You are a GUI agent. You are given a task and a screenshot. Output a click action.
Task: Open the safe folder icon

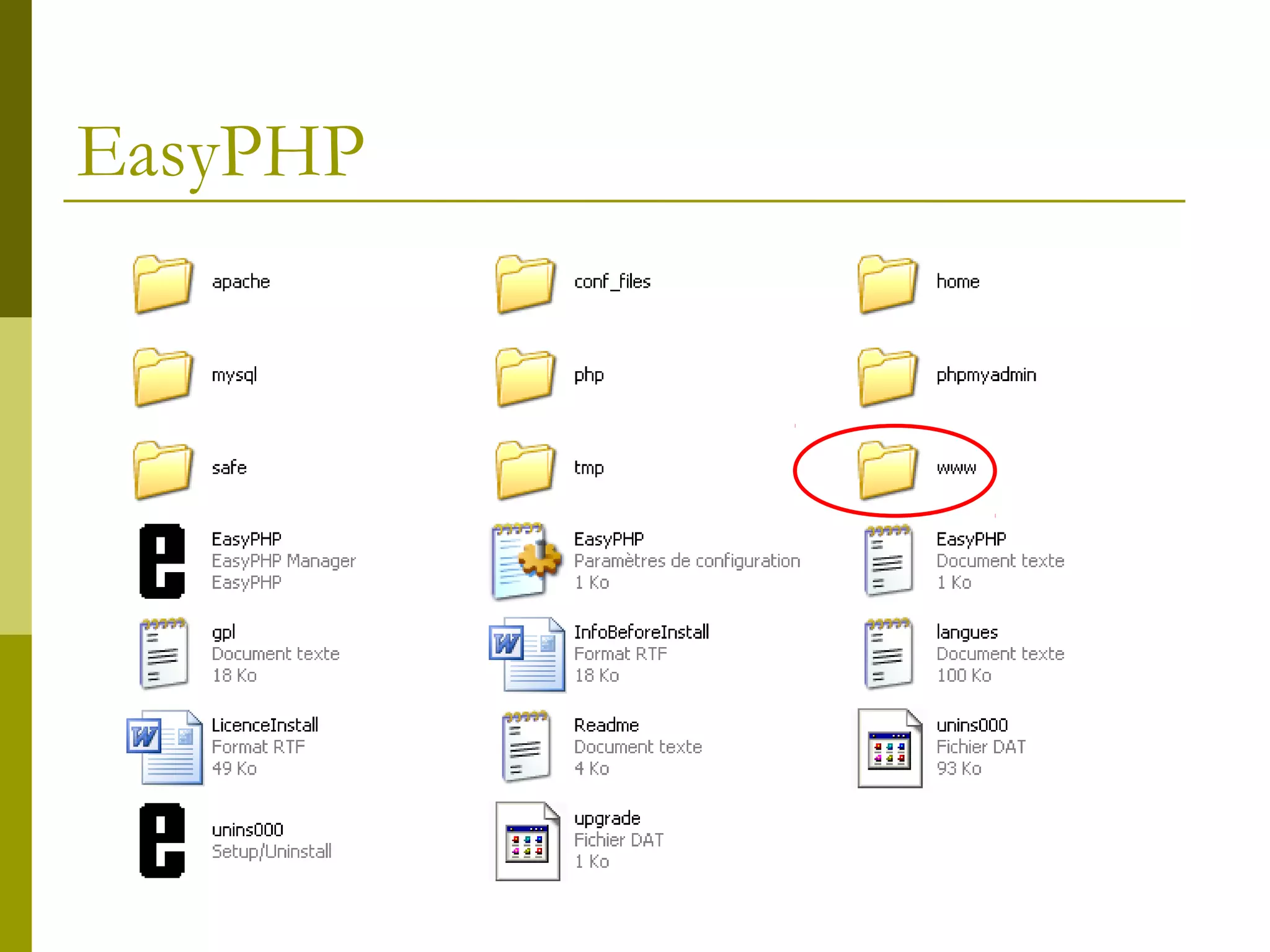163,469
